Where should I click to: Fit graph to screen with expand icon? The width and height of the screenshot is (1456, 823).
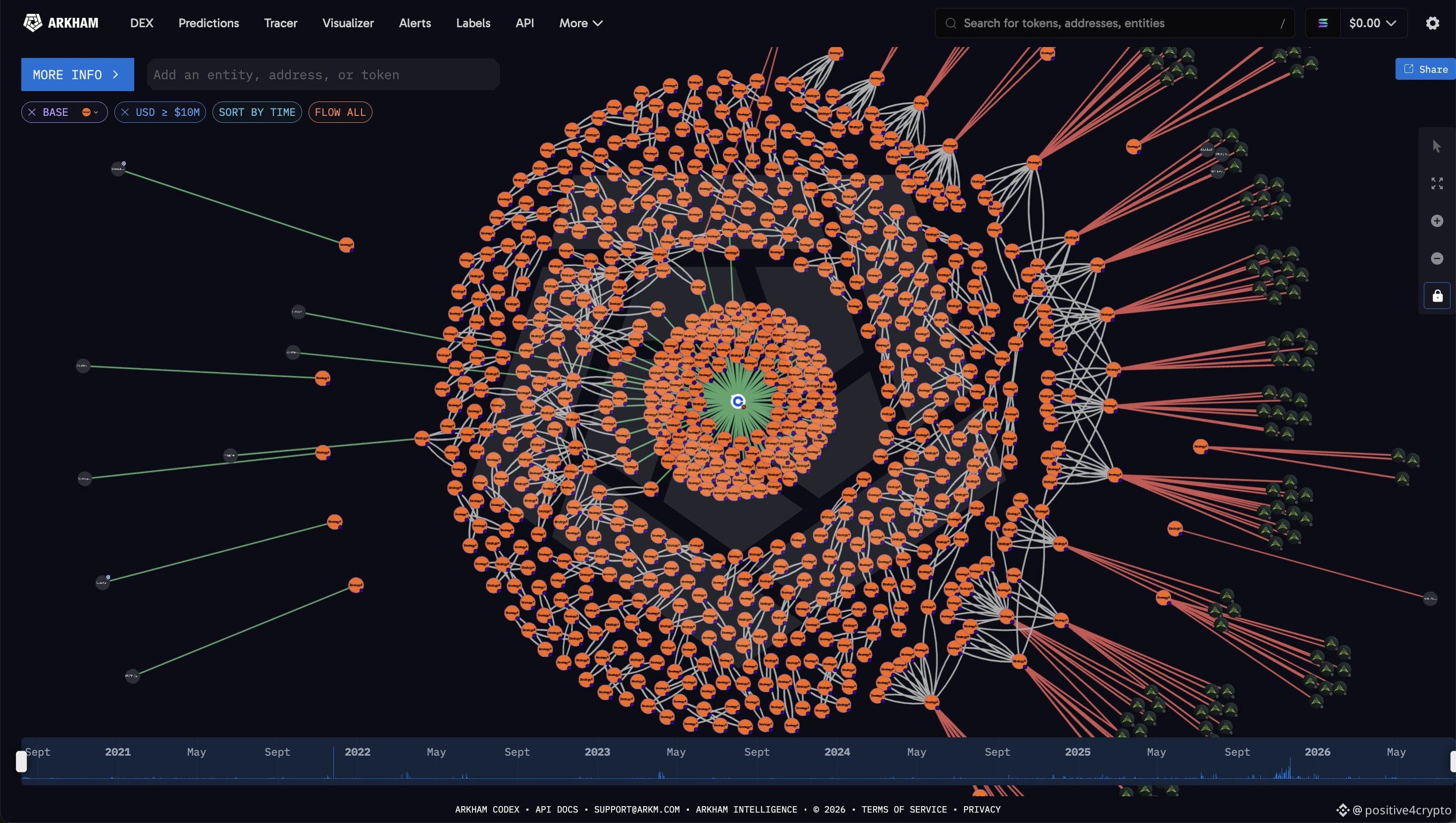click(1437, 183)
